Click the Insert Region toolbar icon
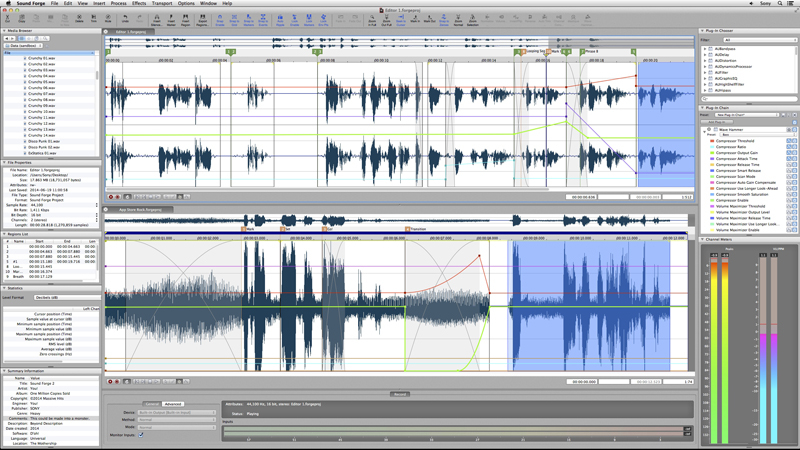This screenshot has height=450, width=800. 185,20
